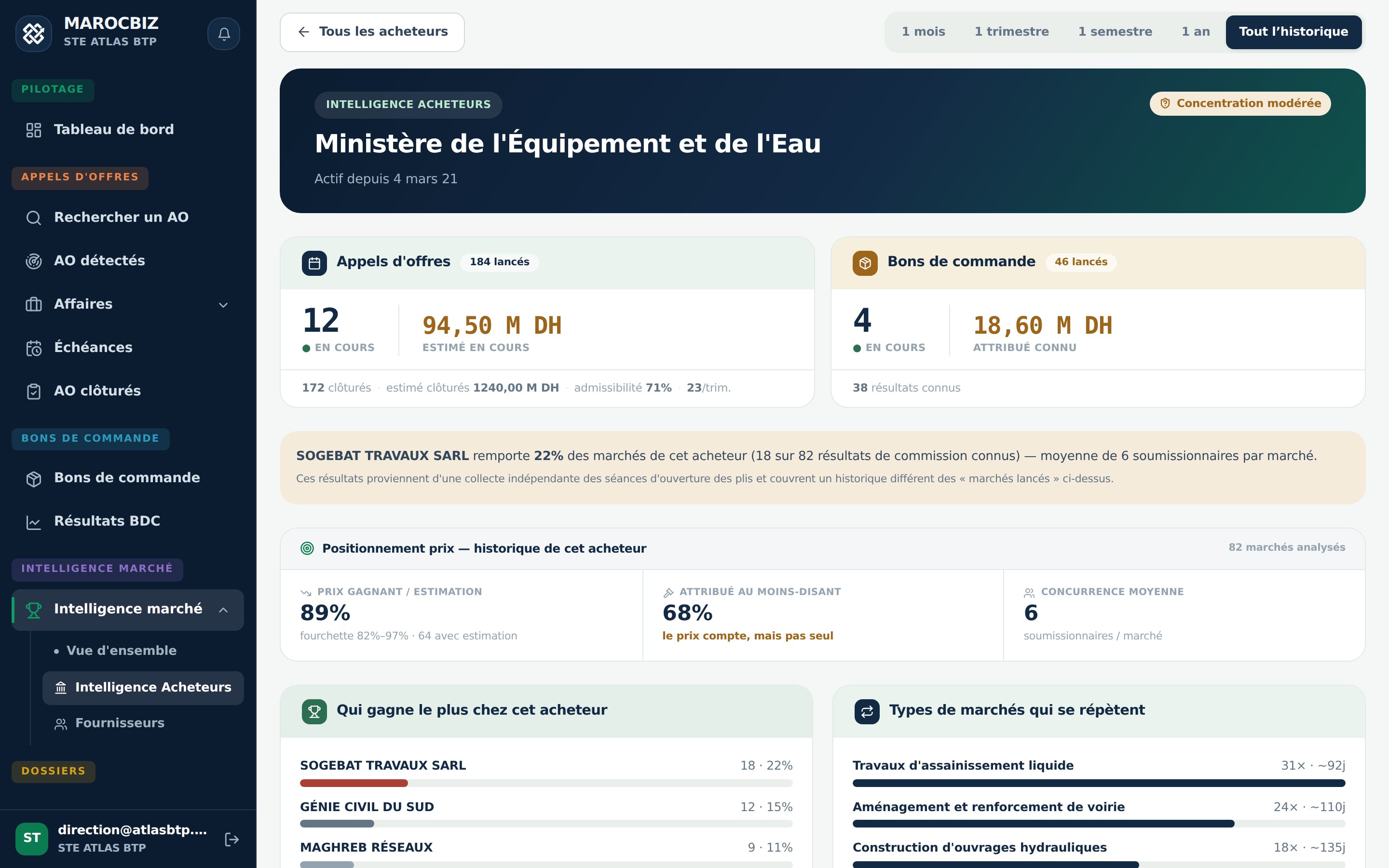Click the Concentration modérée badge
The image size is (1389, 868).
1240,104
